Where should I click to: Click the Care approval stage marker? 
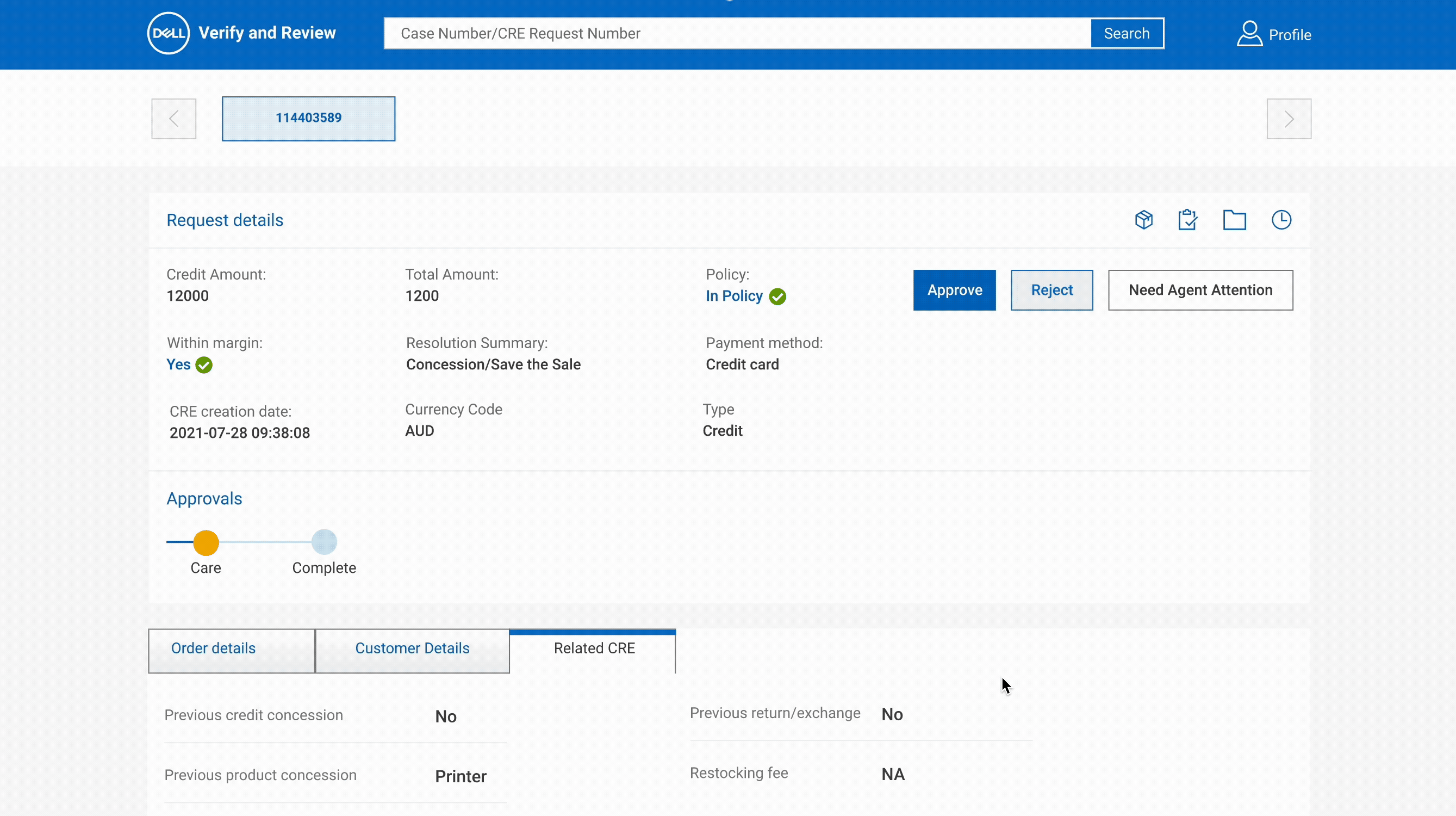coord(206,542)
